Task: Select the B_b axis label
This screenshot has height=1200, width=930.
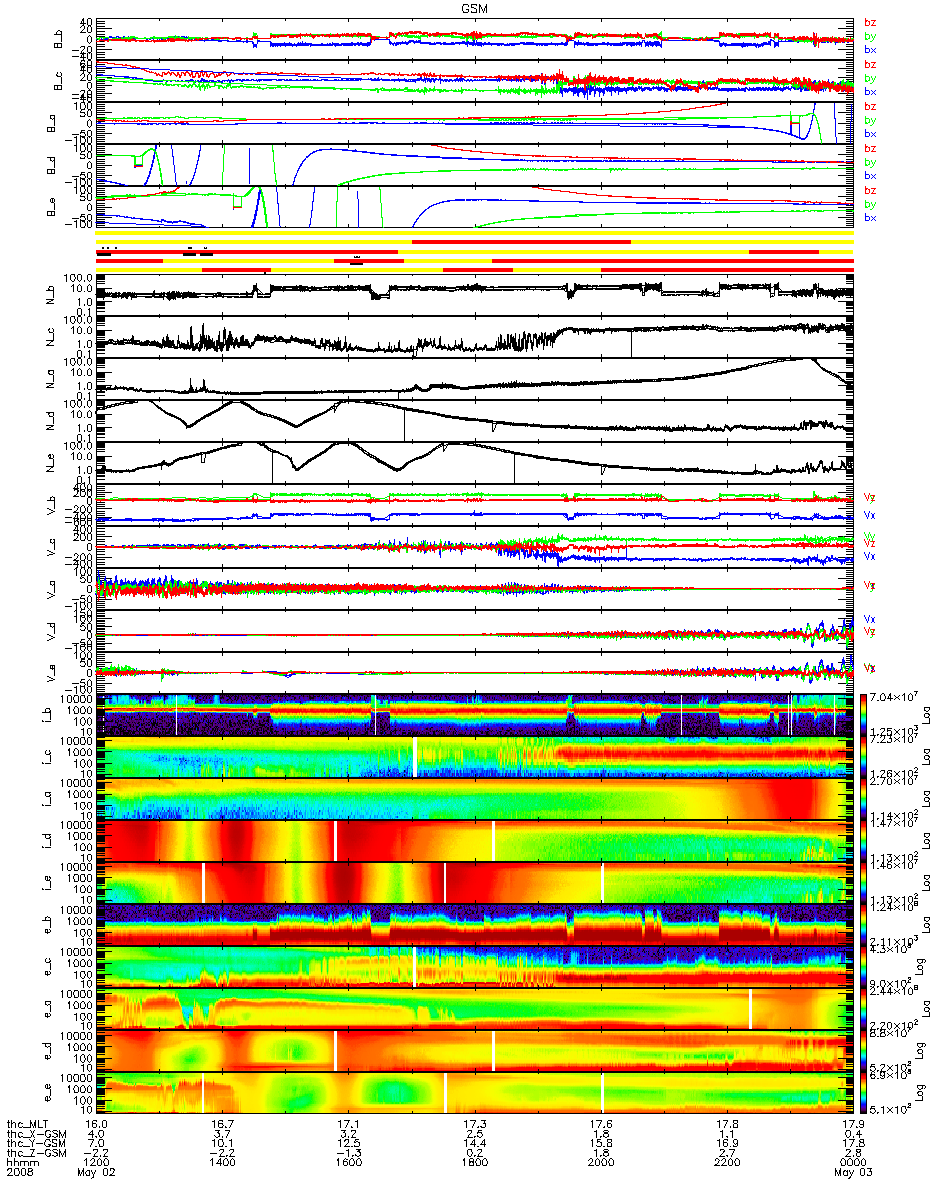Action: click(x=58, y=39)
